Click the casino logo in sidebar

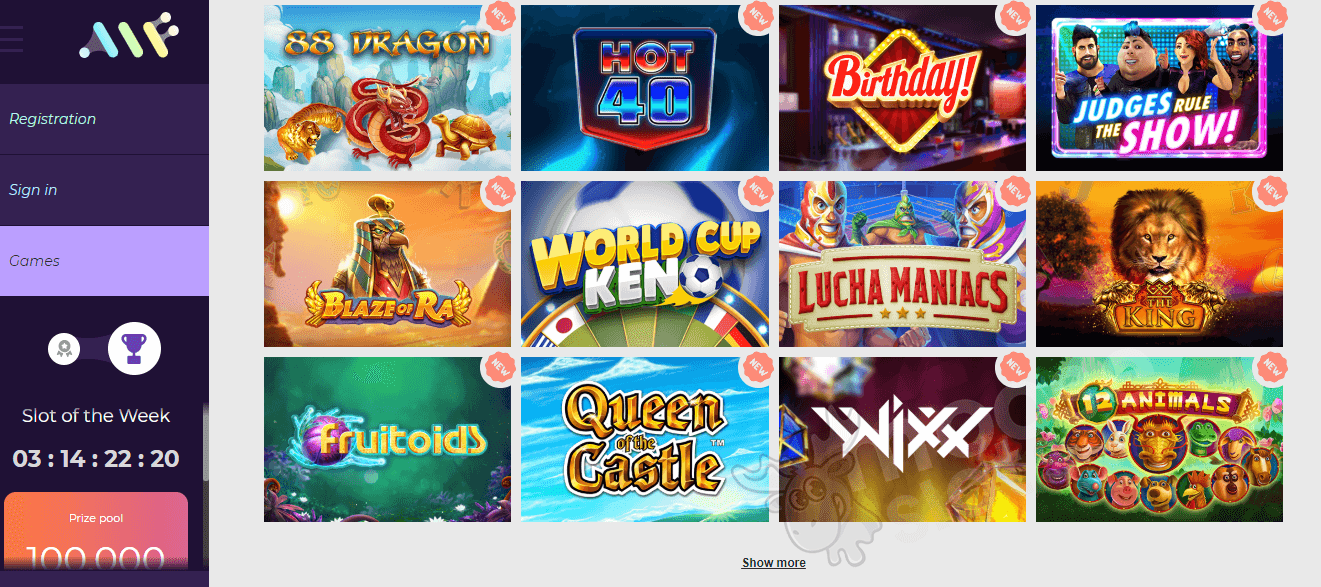(x=128, y=37)
